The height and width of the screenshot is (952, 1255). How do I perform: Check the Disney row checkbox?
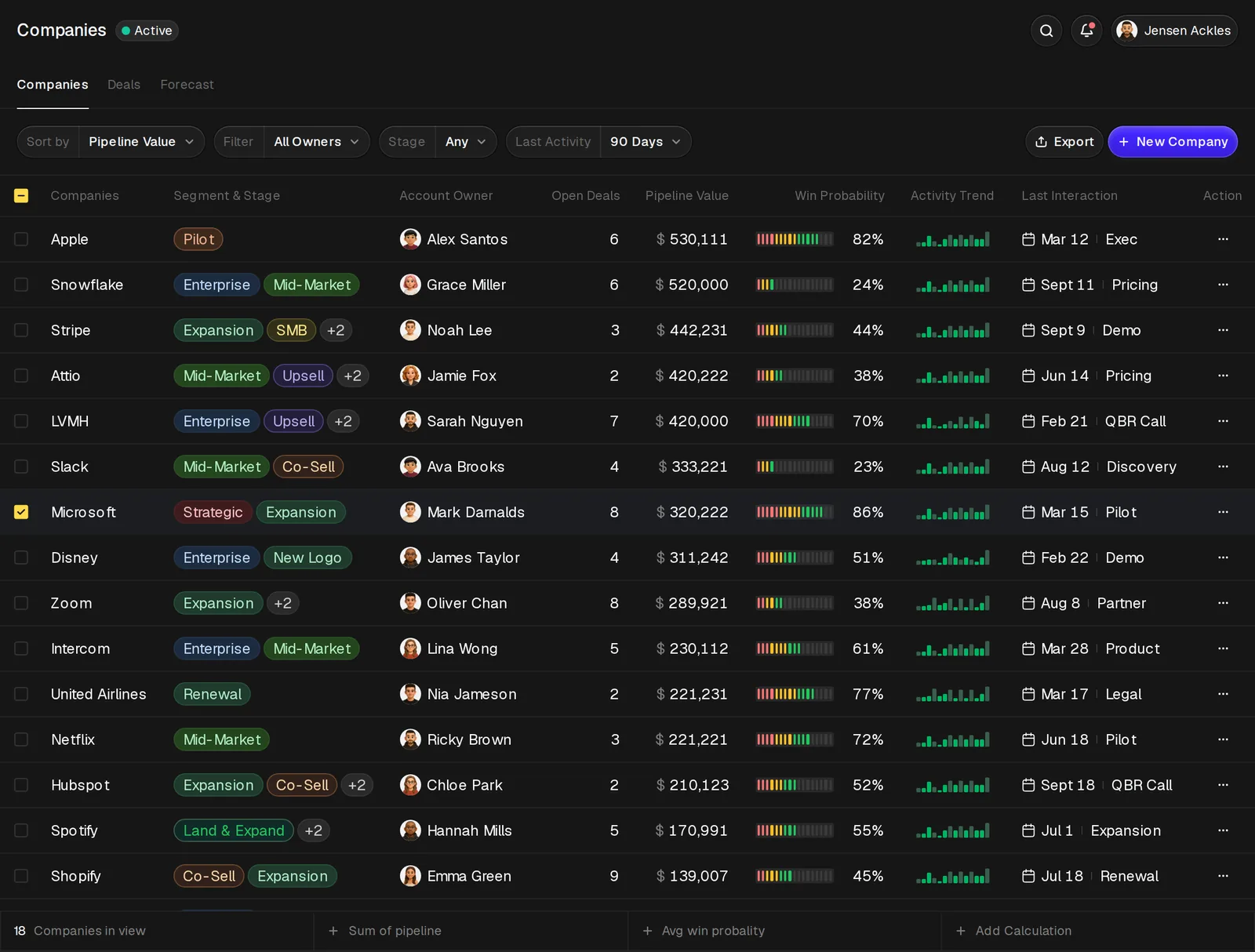[21, 558]
